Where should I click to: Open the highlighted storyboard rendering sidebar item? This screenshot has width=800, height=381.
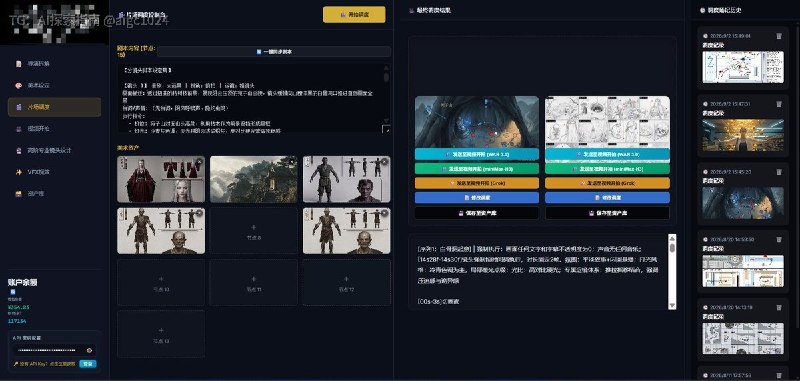[x=54, y=107]
